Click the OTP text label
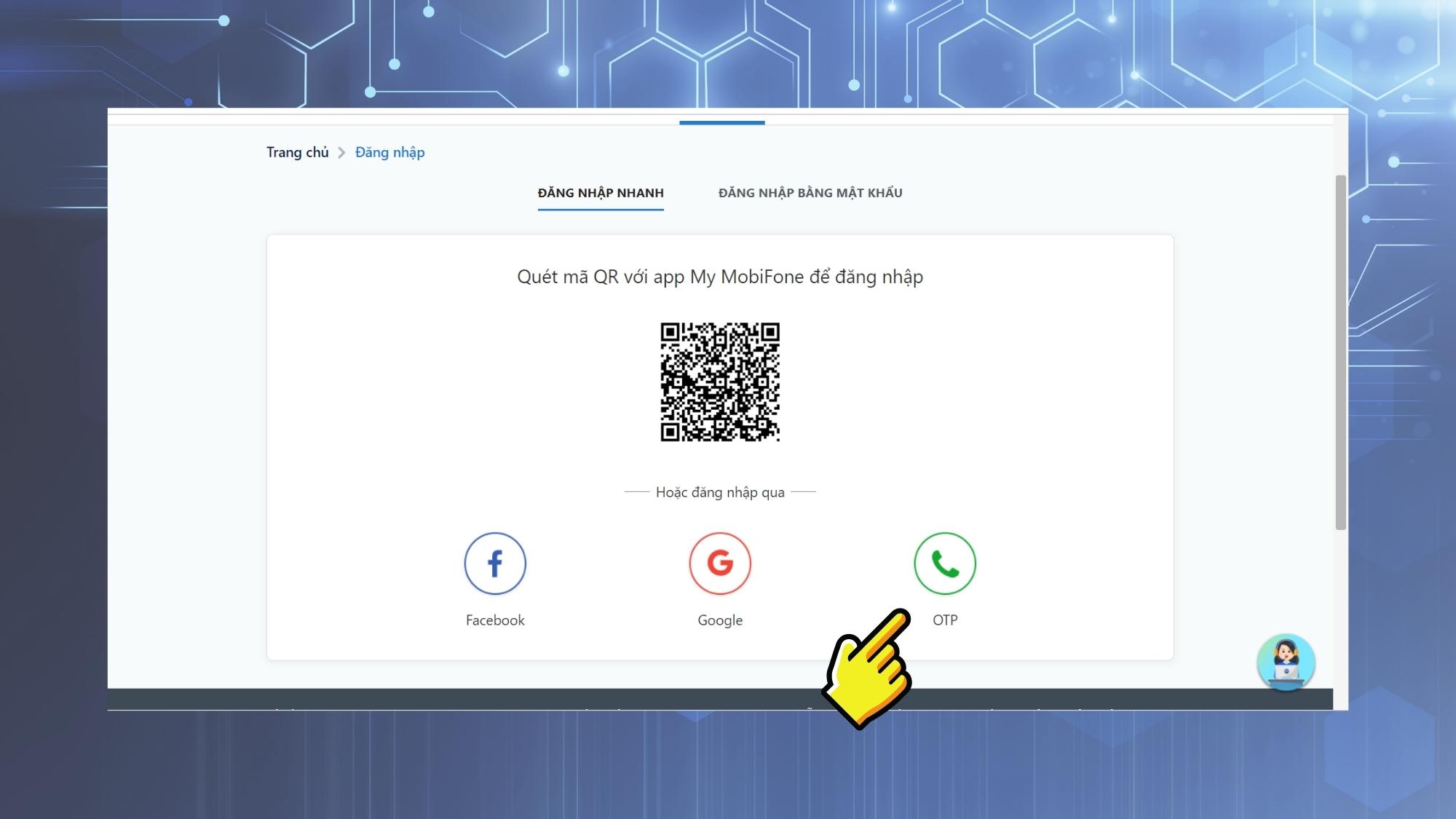The image size is (1456, 819). (945, 620)
